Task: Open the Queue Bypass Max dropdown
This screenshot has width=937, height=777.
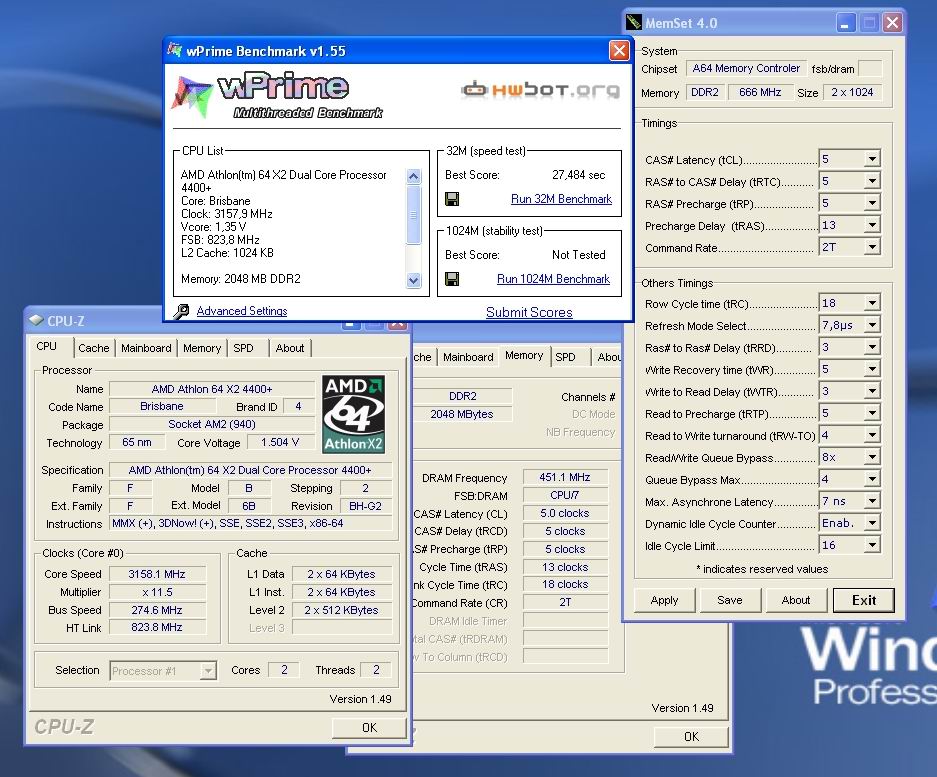Action: coord(872,479)
